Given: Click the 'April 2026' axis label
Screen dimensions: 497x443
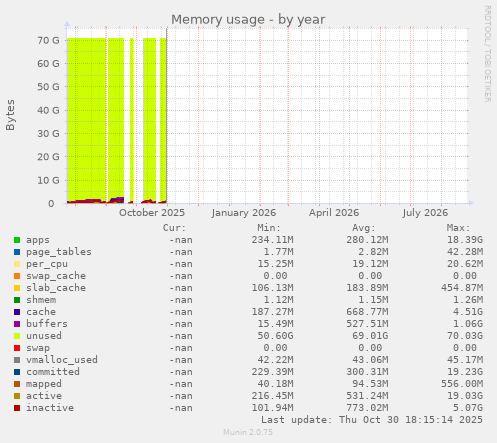Looking at the screenshot, I should click(334, 213).
